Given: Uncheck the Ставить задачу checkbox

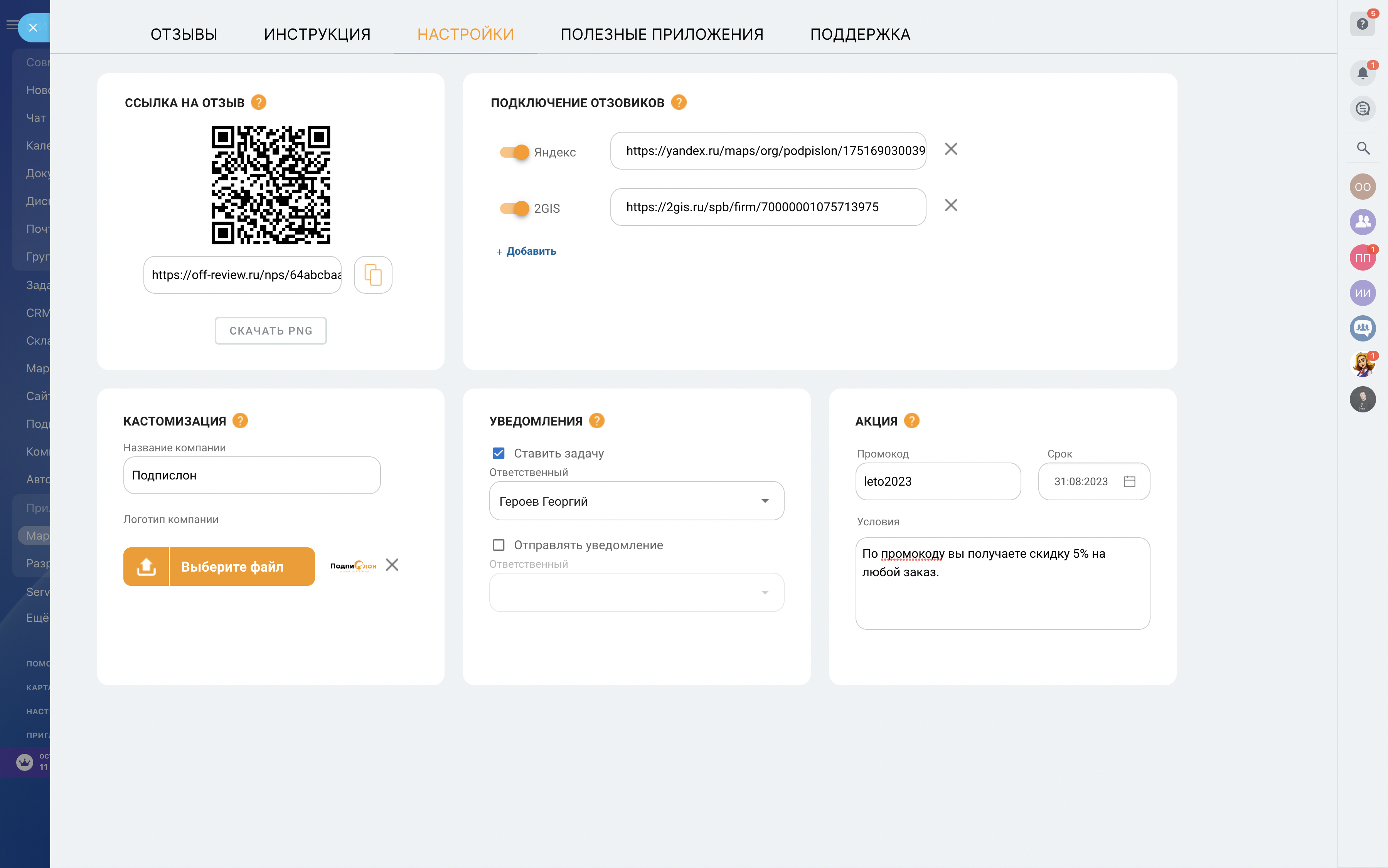Looking at the screenshot, I should pos(499,454).
